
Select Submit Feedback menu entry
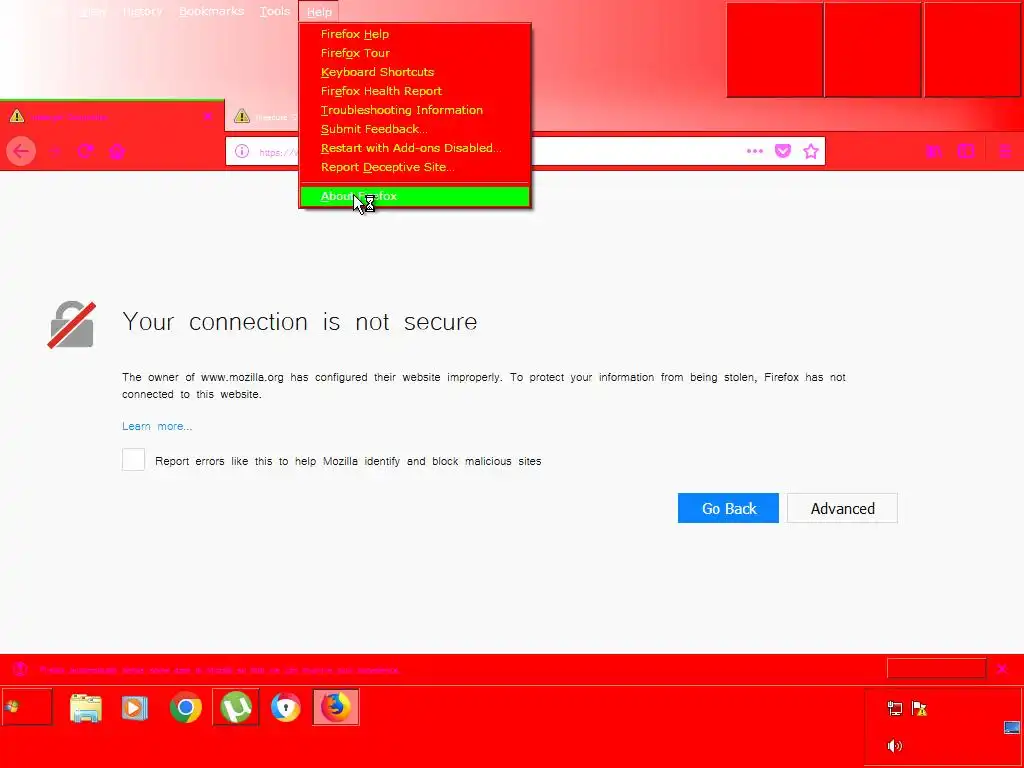pyautogui.click(x=415, y=129)
